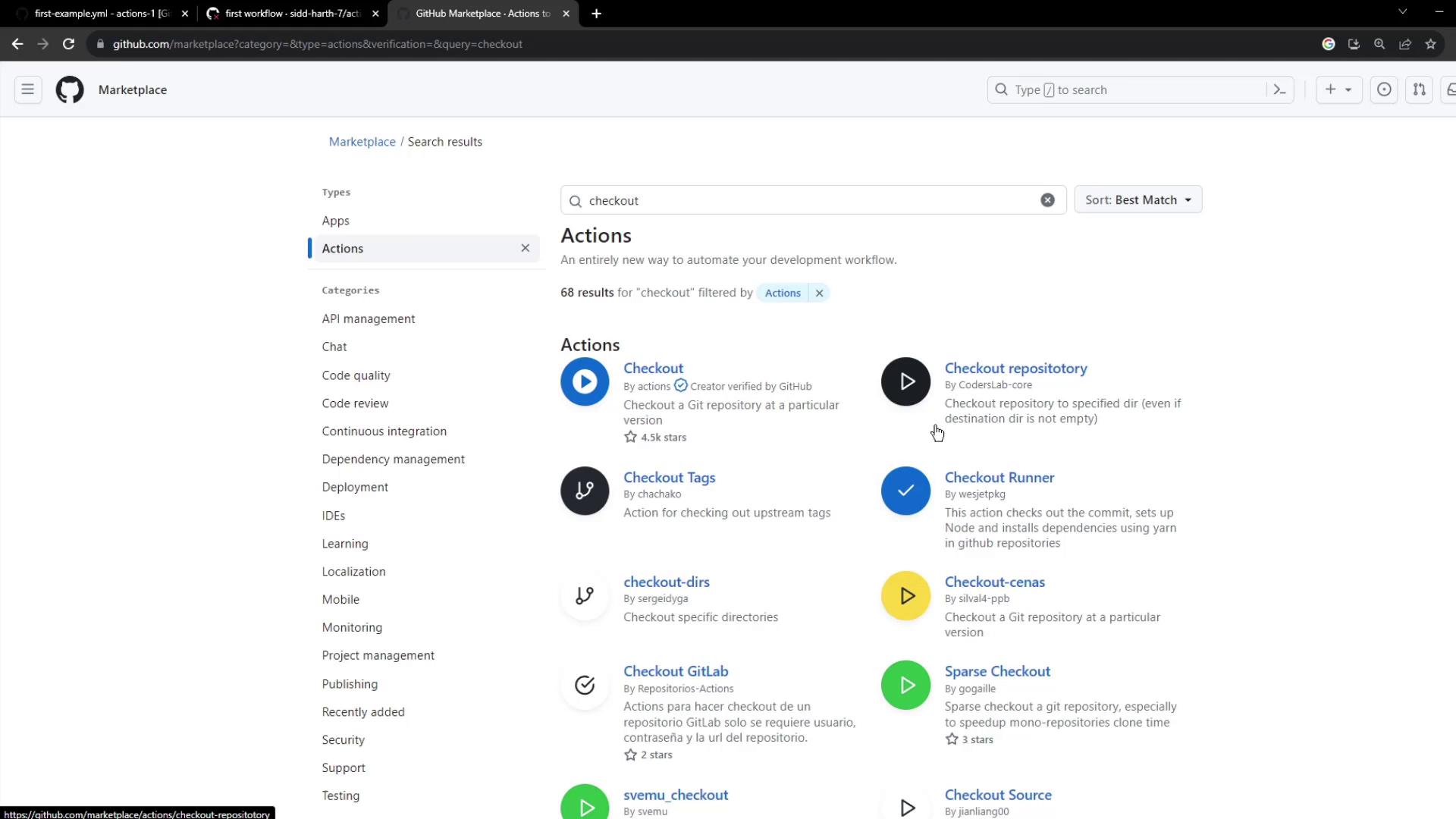Remove the Actions filter tag
Image resolution: width=1456 pixels, height=819 pixels.
pyautogui.click(x=819, y=293)
